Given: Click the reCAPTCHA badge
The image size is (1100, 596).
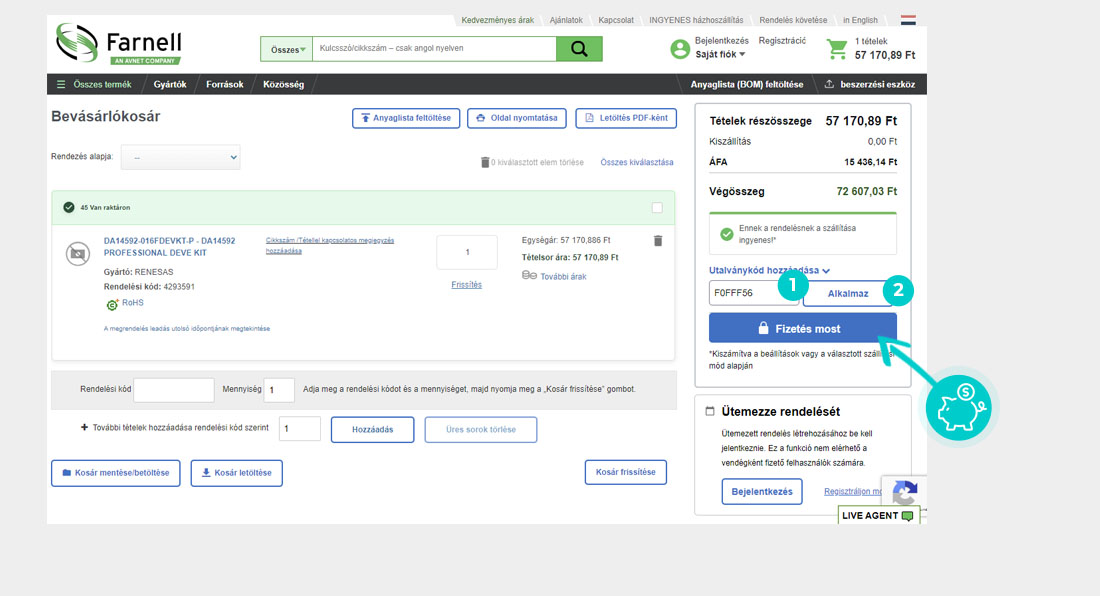Looking at the screenshot, I should click(904, 491).
